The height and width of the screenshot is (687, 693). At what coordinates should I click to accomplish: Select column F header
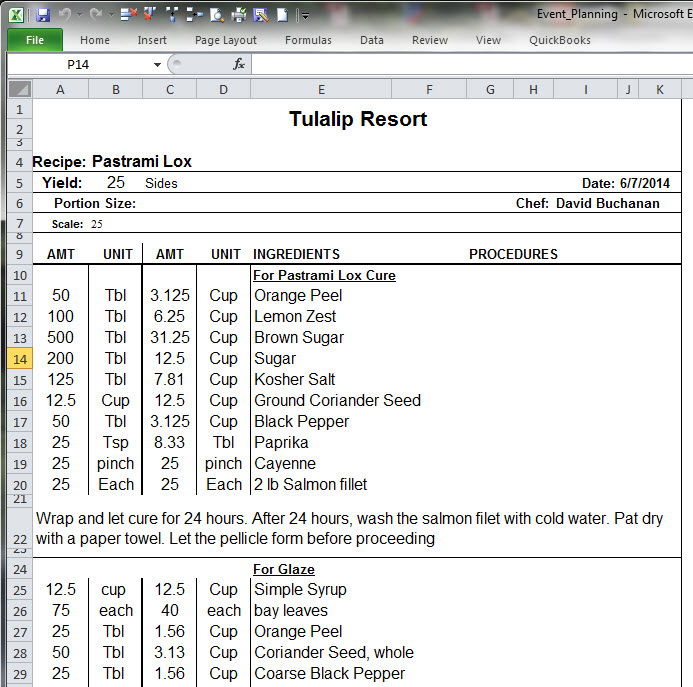coord(429,90)
